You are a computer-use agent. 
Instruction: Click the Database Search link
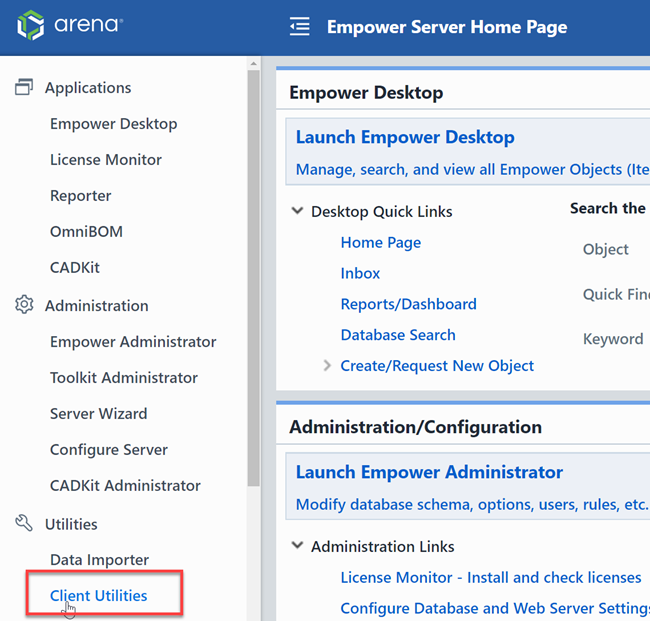pos(397,335)
